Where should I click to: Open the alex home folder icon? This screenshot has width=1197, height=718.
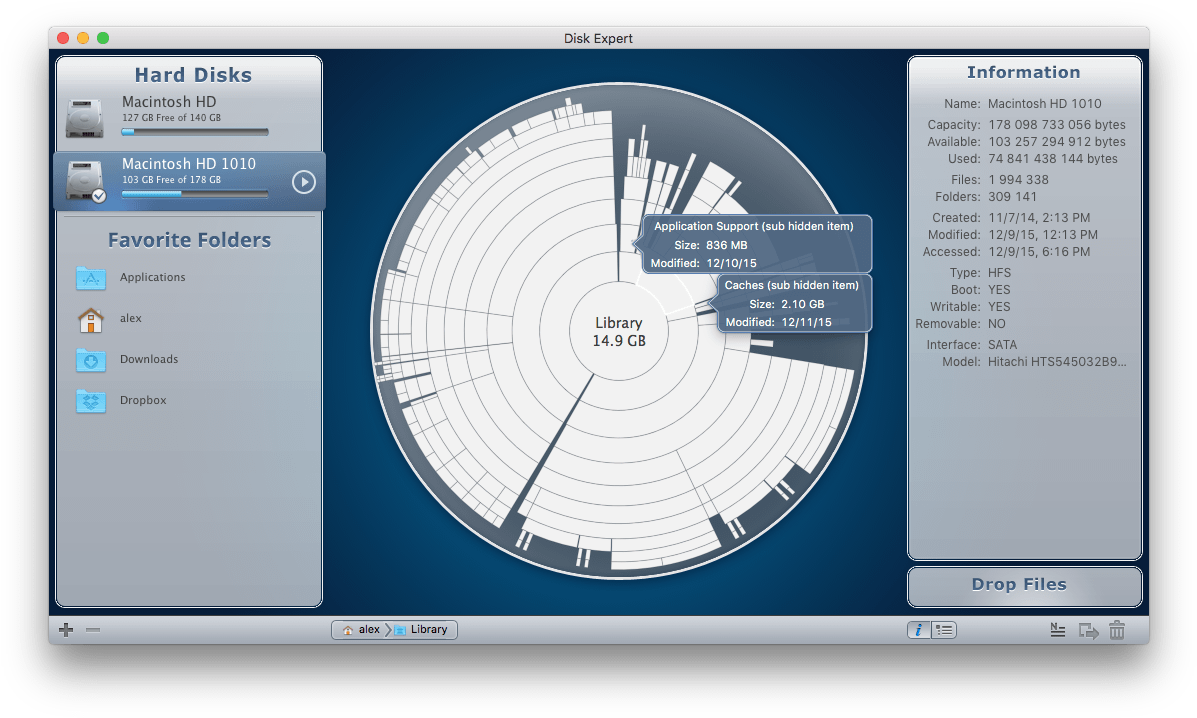click(x=91, y=319)
